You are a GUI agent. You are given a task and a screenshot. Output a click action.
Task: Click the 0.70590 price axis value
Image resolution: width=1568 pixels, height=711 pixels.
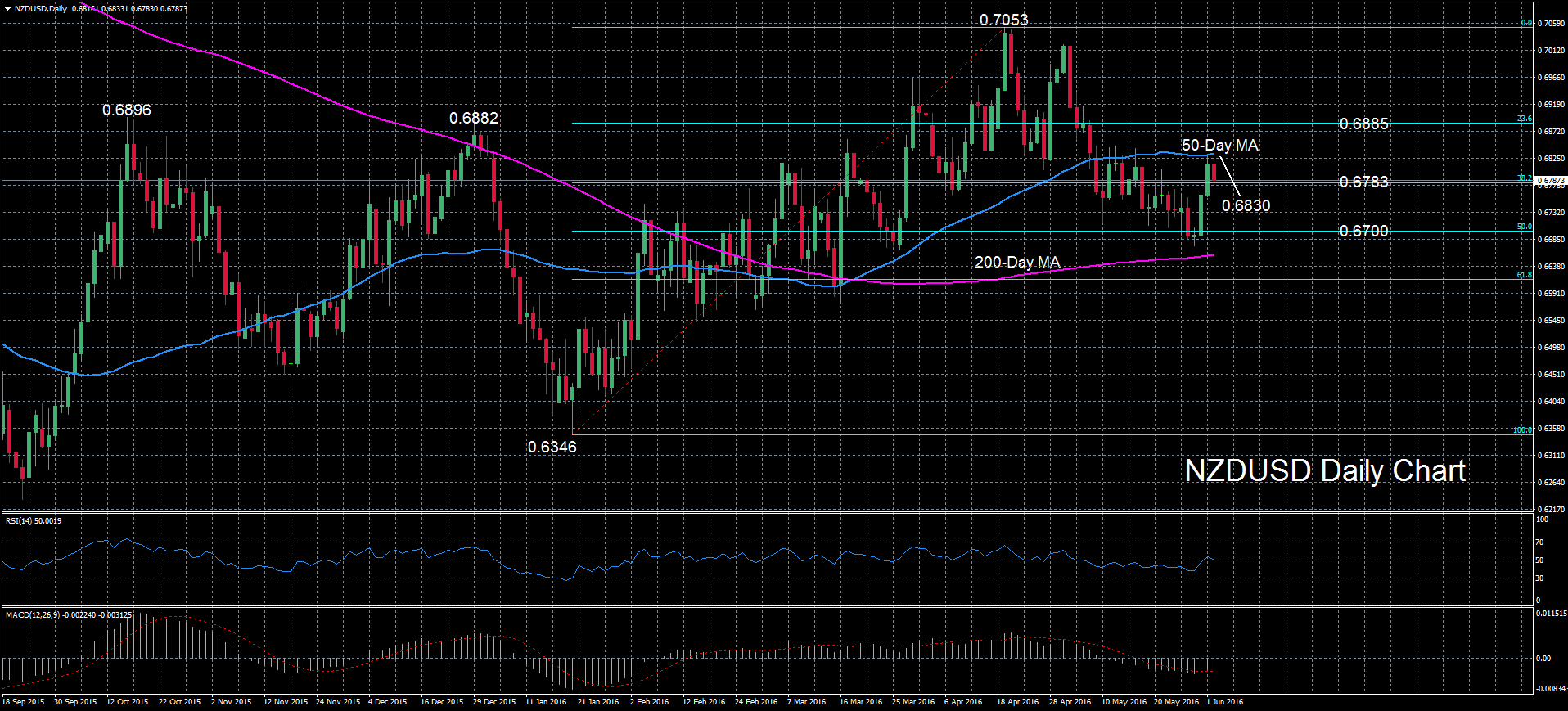pos(1551,24)
